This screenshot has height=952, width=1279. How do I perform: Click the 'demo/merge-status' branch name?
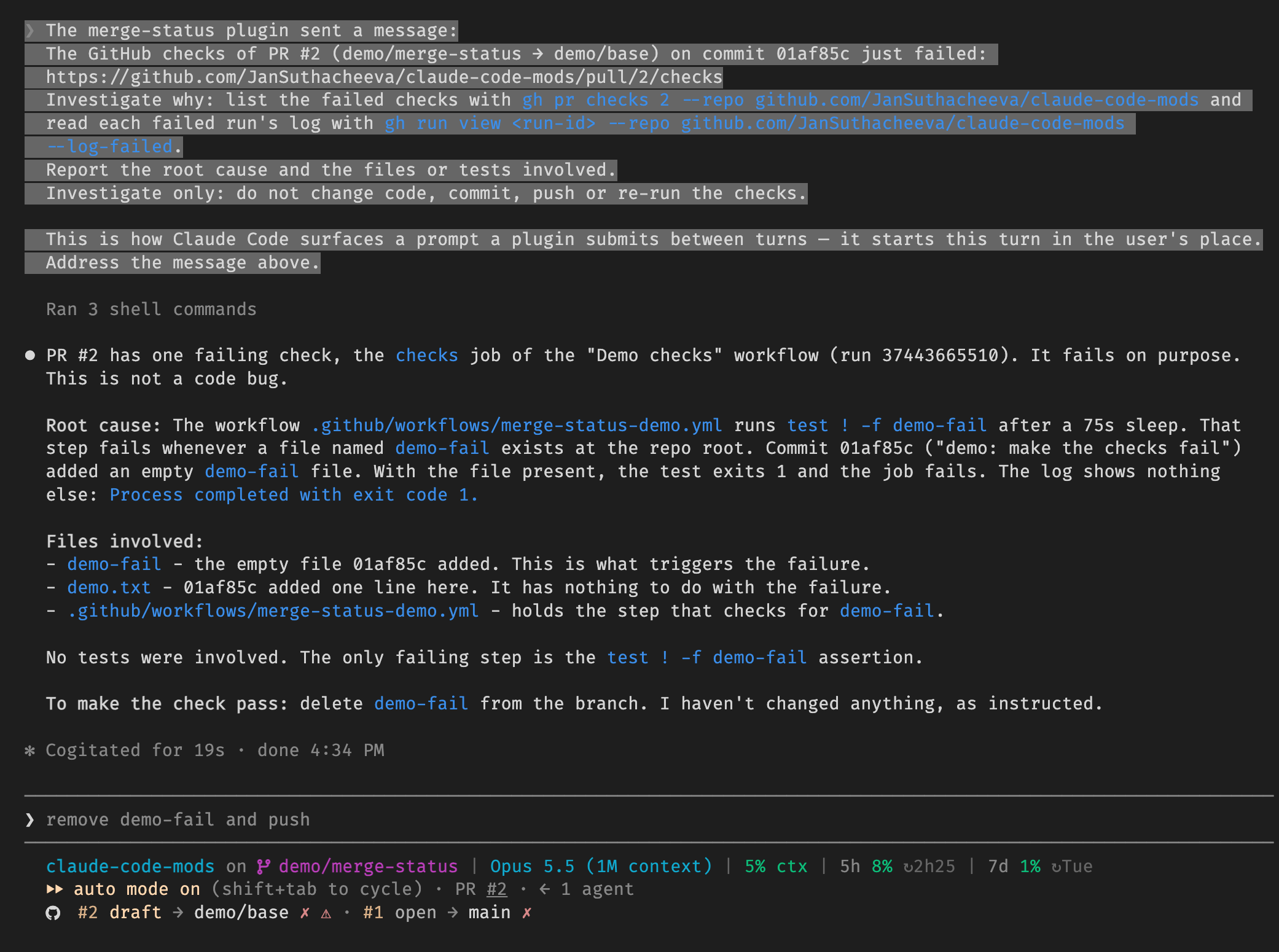(368, 867)
